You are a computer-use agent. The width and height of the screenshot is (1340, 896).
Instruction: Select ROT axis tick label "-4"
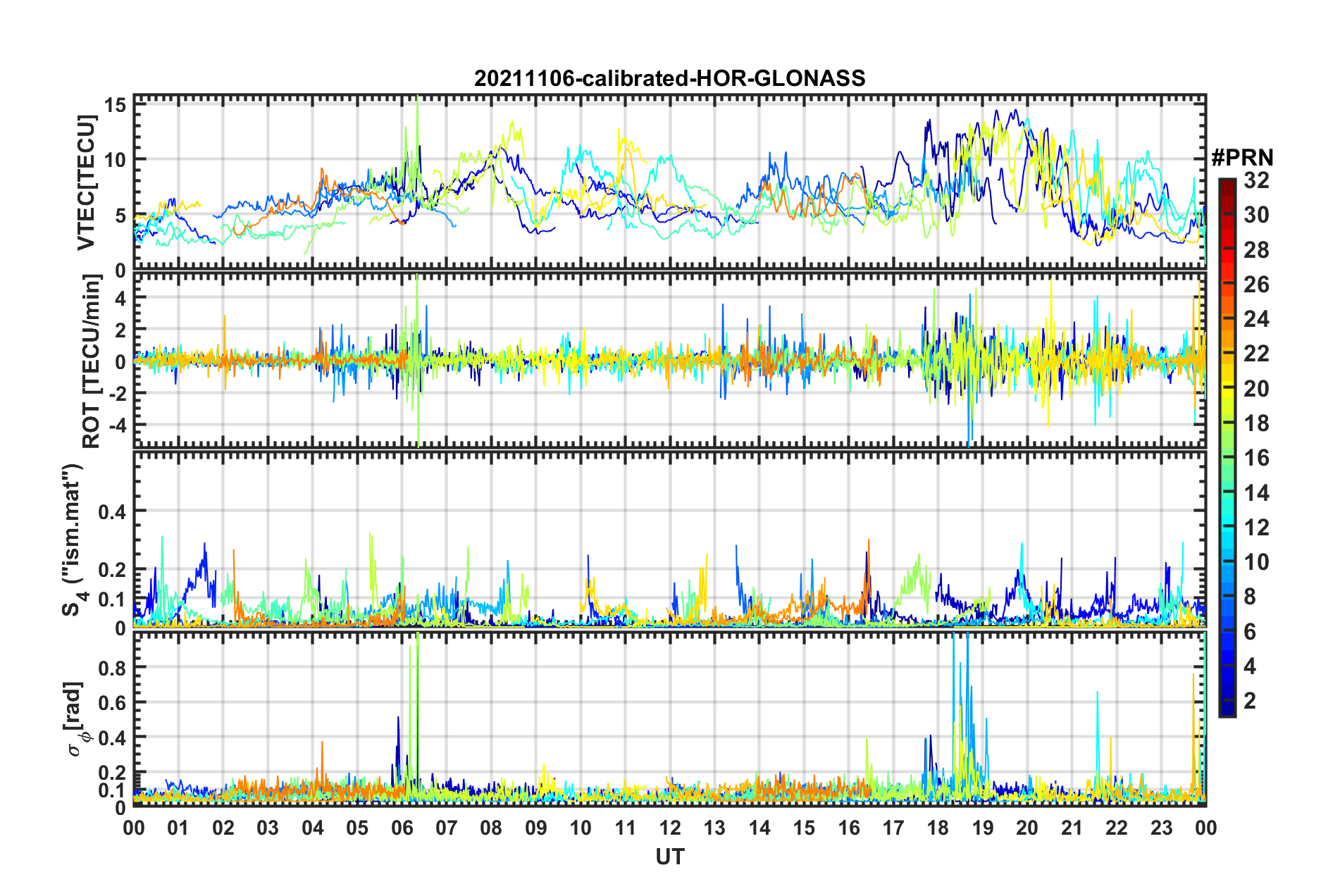click(x=118, y=425)
